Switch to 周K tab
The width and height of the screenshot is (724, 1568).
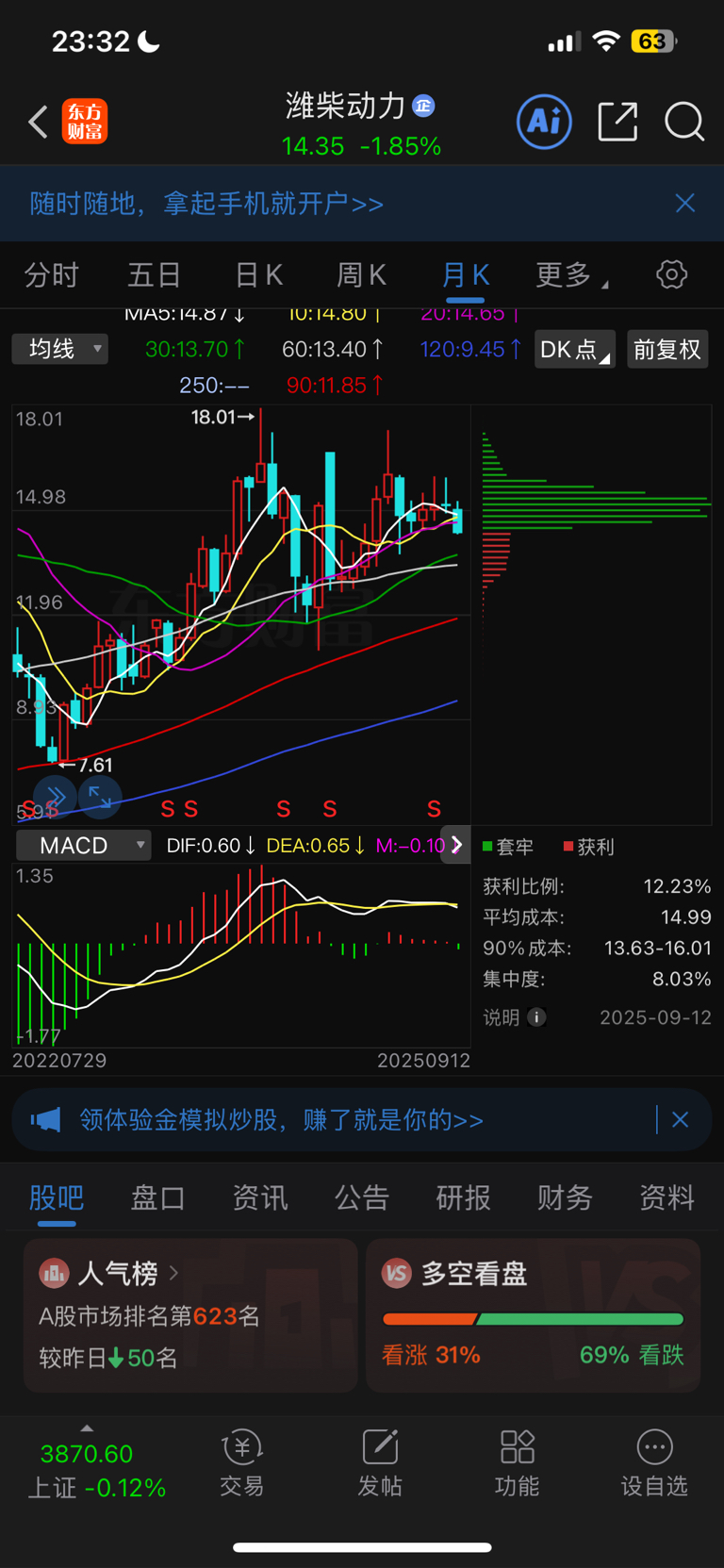[362, 274]
